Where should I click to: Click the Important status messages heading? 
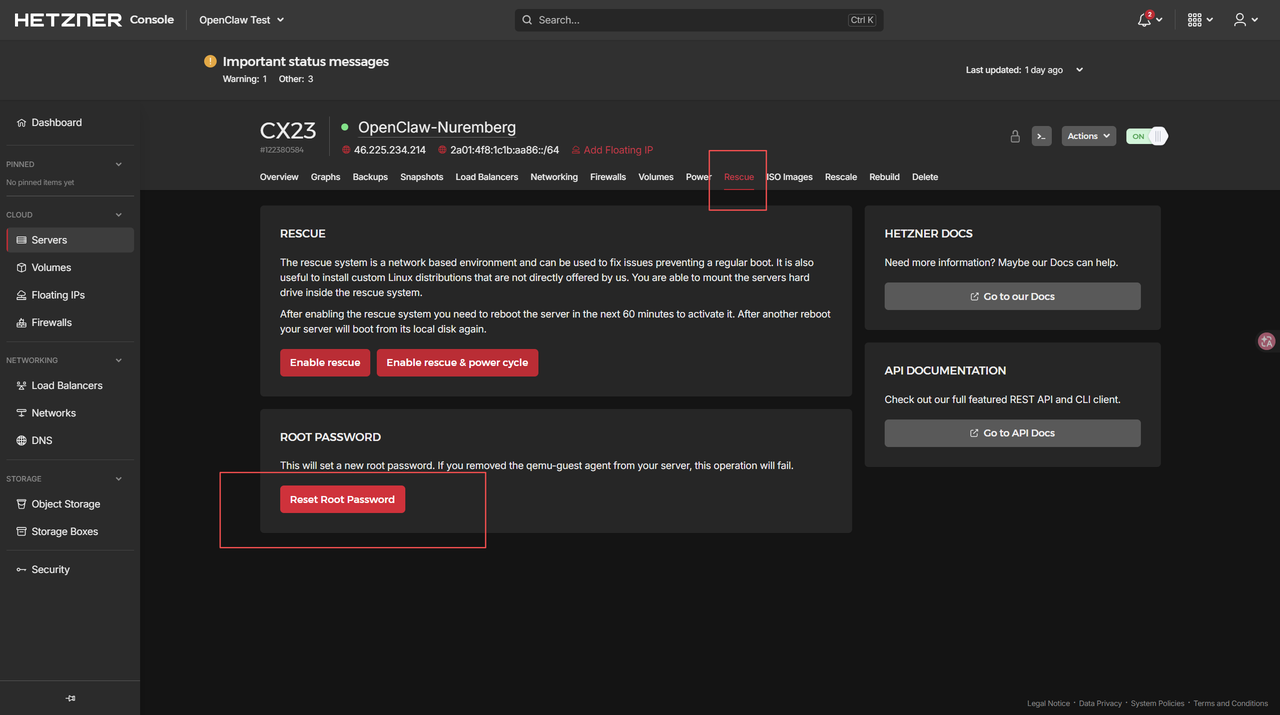[306, 61]
